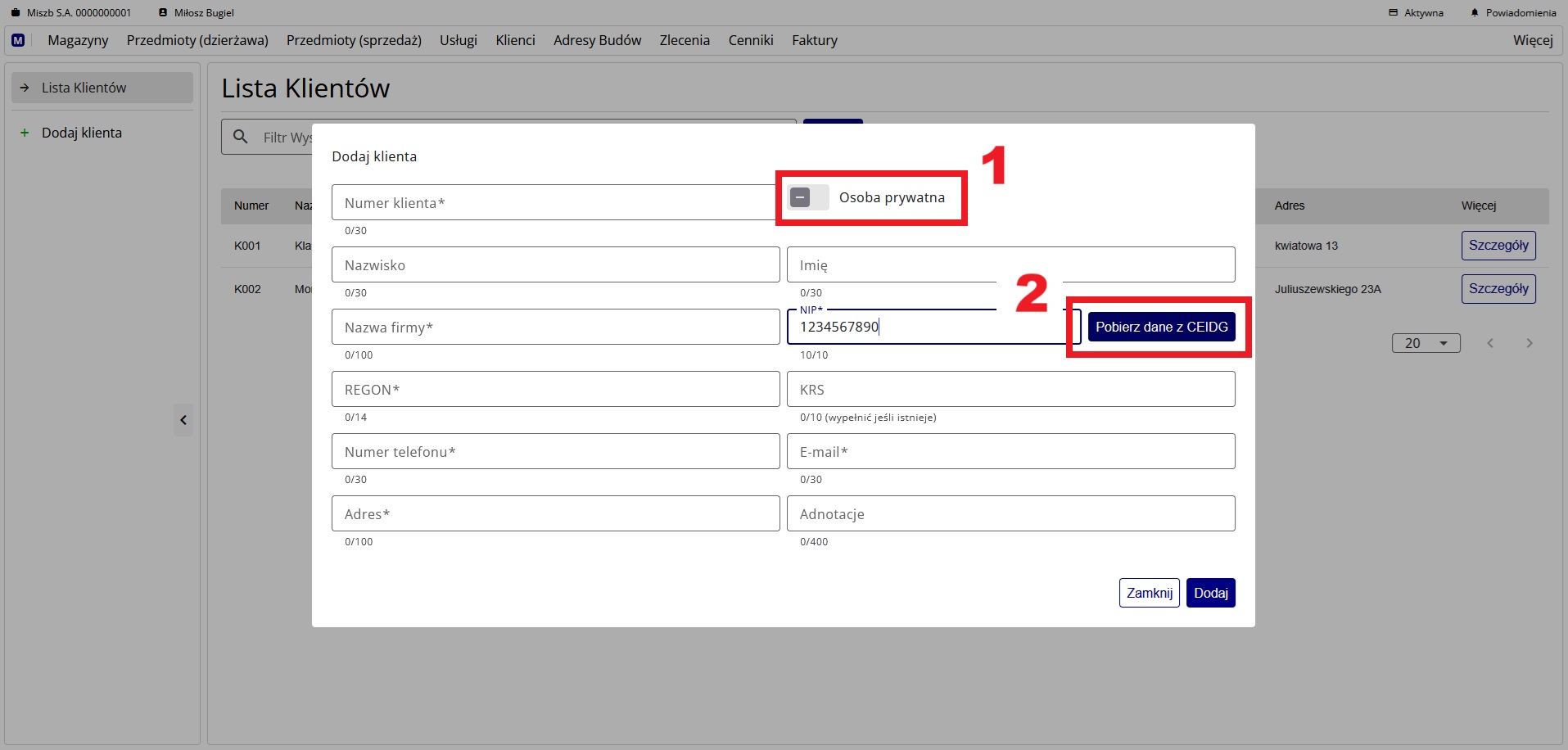Click the blue M app logo icon
1568x750 pixels.
tap(18, 40)
